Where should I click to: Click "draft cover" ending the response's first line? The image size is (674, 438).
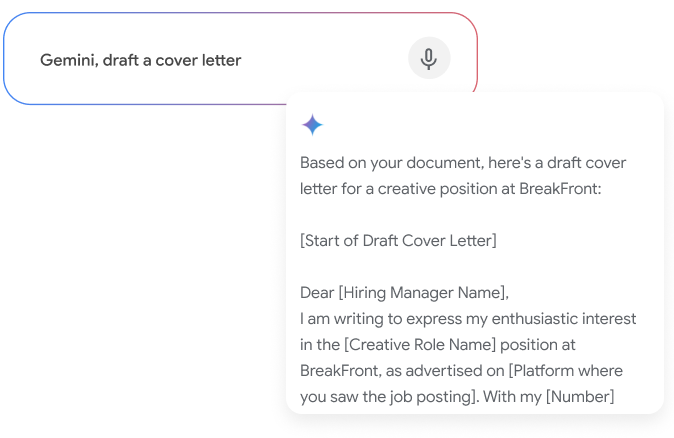click(586, 163)
